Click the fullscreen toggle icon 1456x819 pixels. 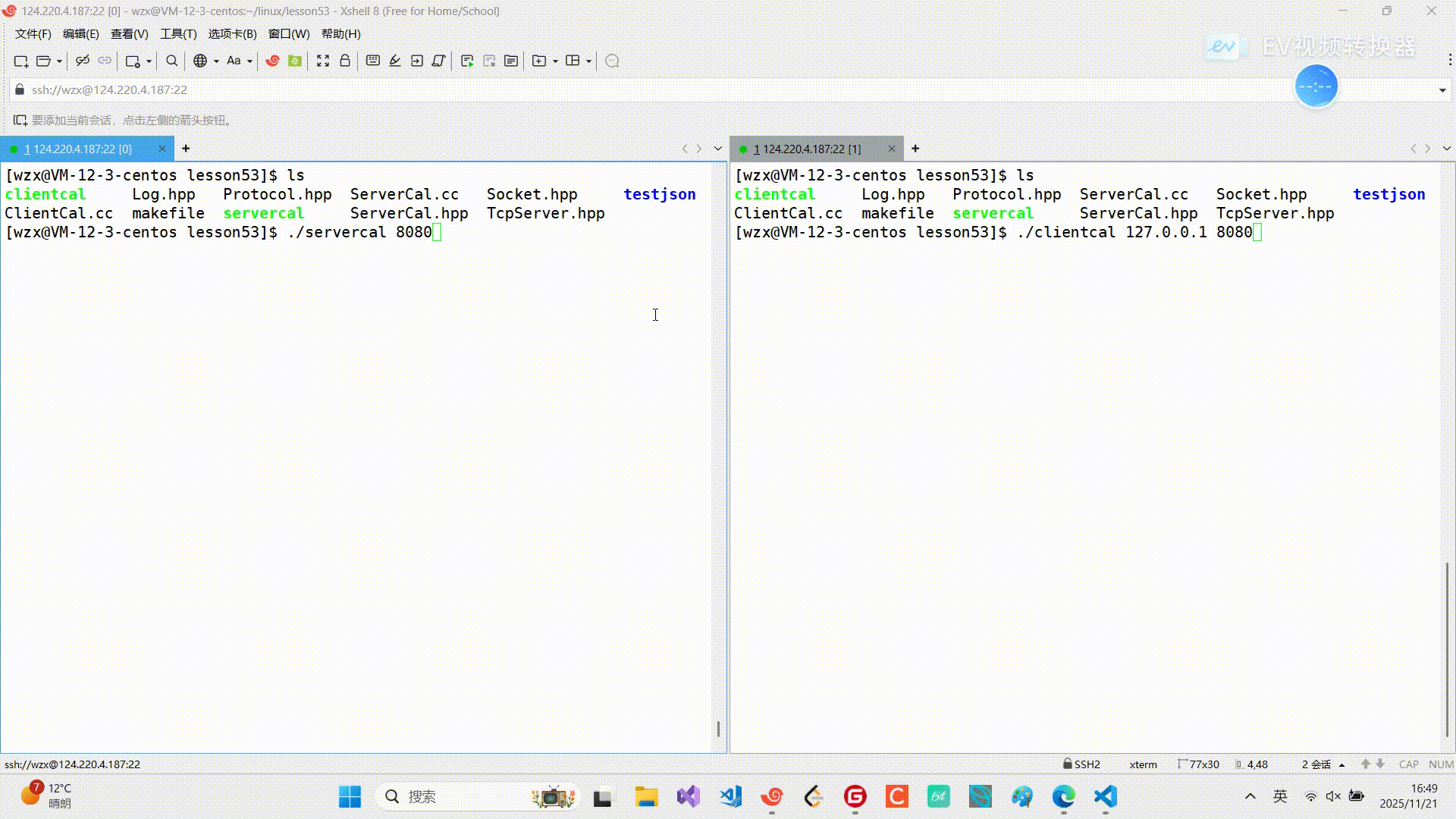323,61
